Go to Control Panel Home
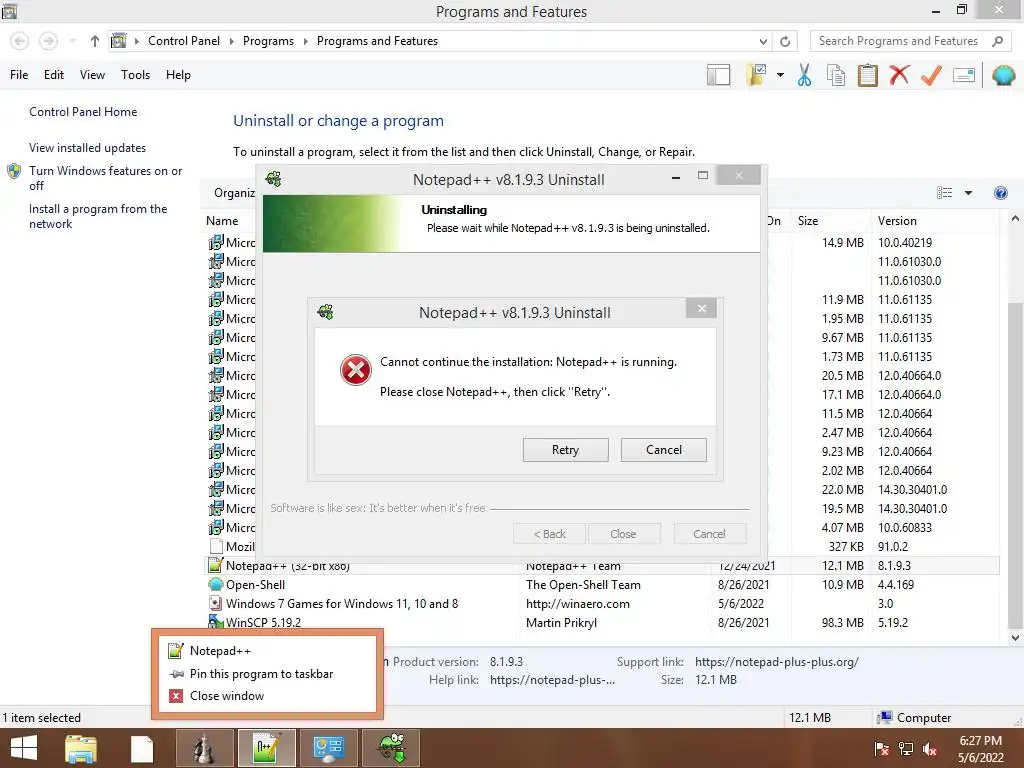This screenshot has width=1024, height=768. 83,112
